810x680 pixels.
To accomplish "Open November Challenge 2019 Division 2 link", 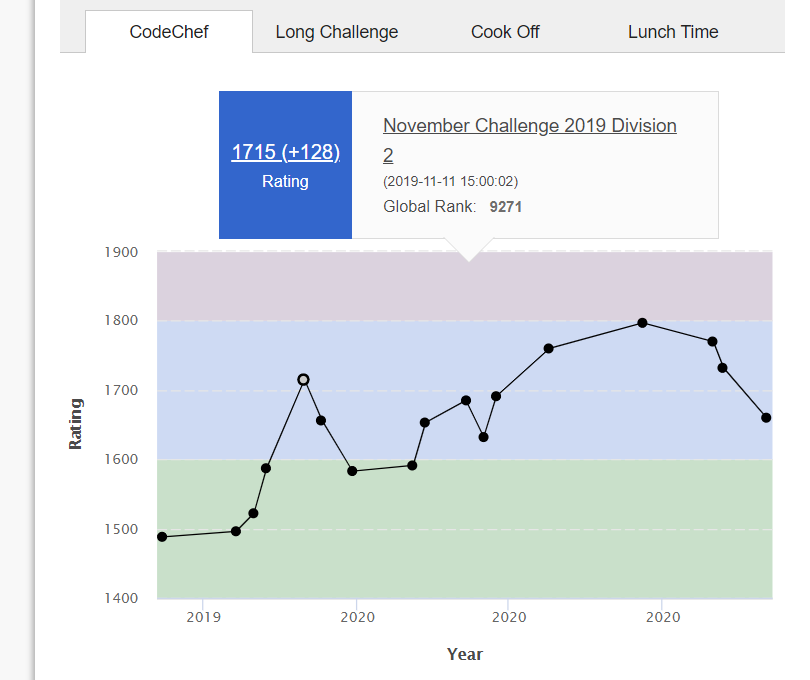I will click(x=529, y=140).
